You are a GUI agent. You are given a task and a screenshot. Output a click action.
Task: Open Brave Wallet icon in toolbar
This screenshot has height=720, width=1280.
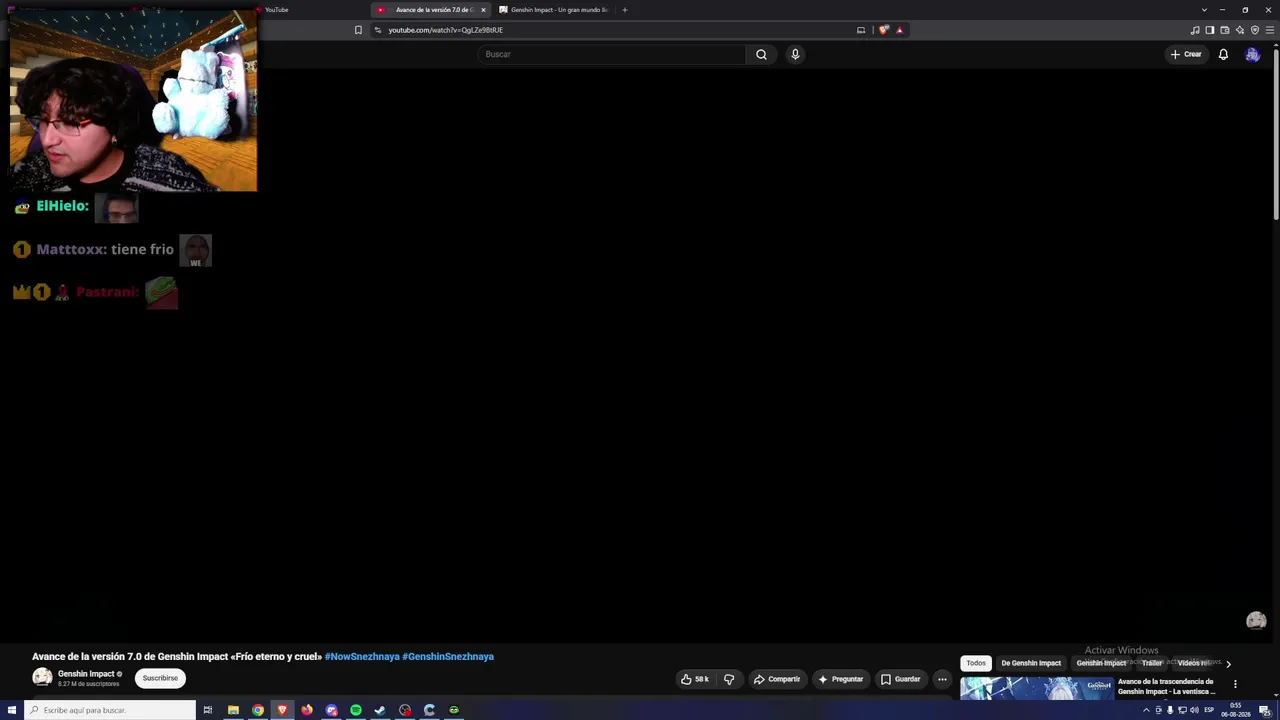point(1225,30)
